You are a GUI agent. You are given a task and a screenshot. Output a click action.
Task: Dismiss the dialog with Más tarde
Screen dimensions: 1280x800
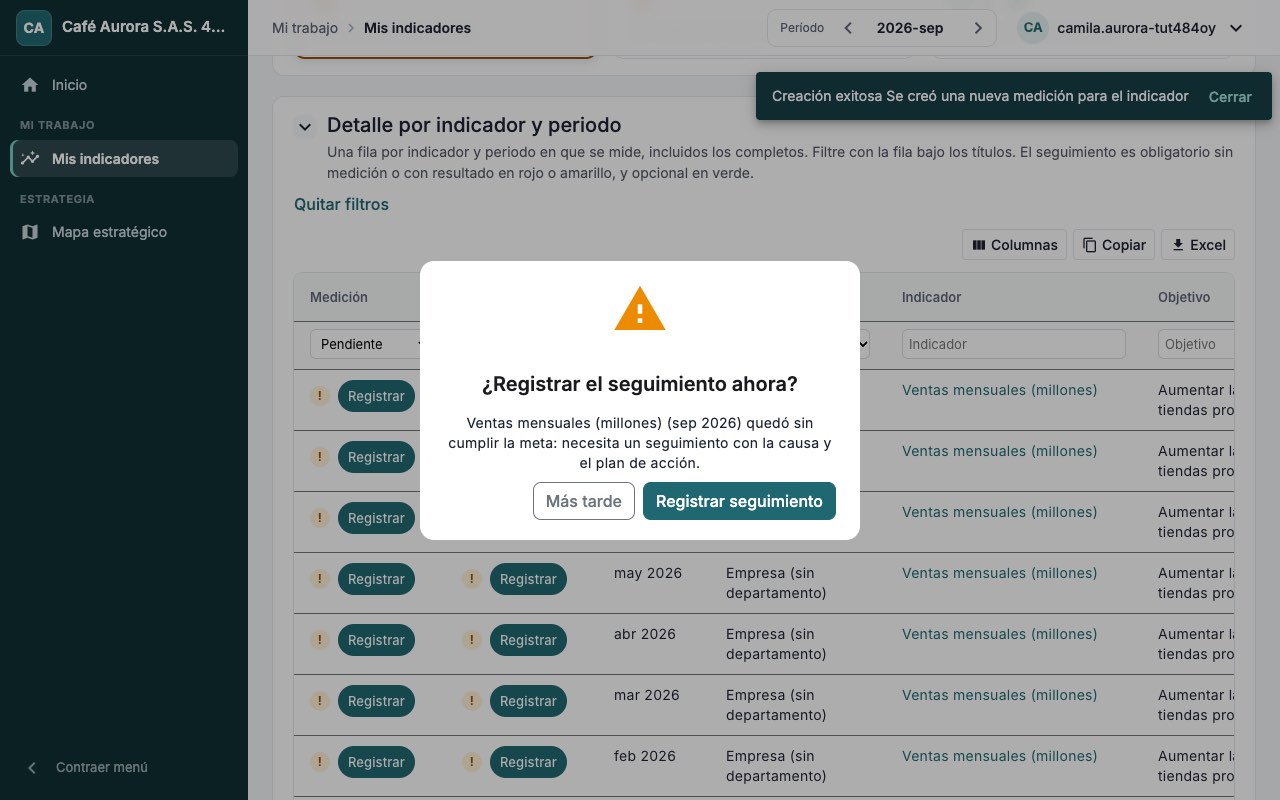pyautogui.click(x=584, y=501)
